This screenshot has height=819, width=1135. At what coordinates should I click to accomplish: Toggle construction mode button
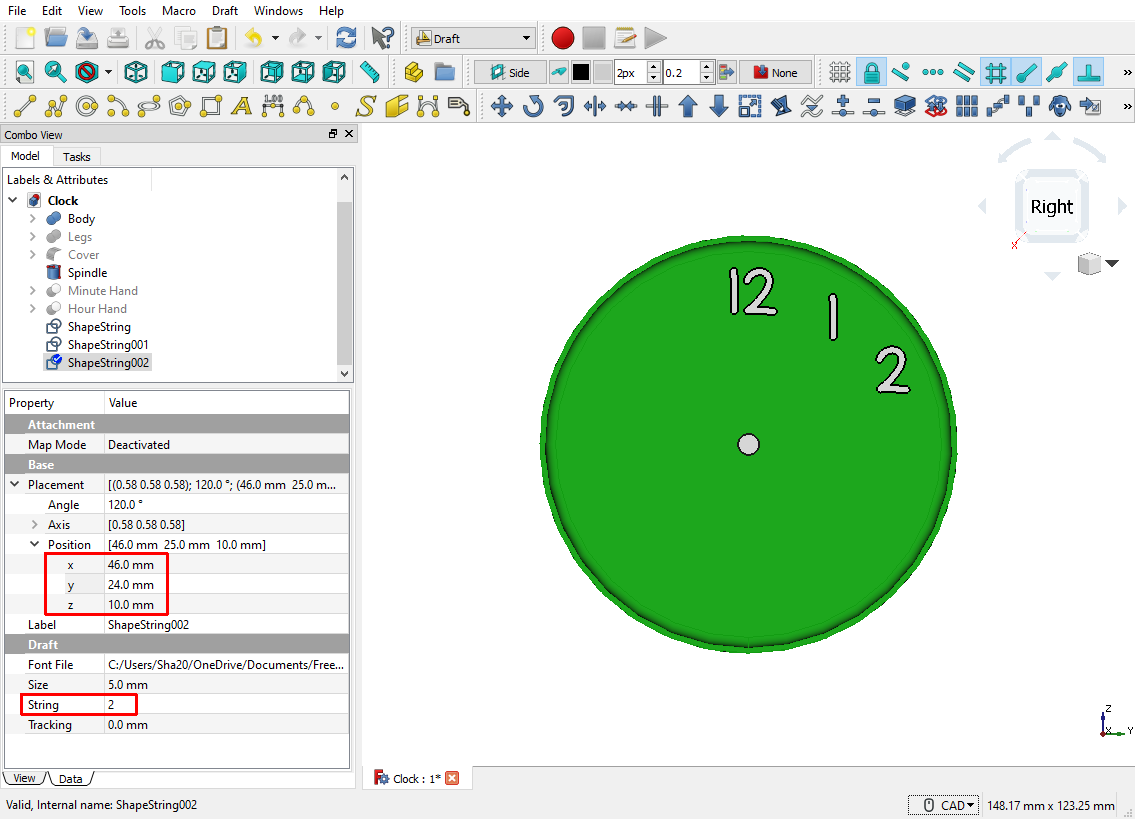pos(559,72)
